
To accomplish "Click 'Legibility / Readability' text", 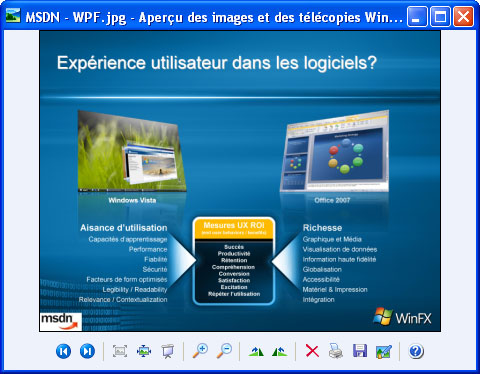I will click(x=135, y=290).
